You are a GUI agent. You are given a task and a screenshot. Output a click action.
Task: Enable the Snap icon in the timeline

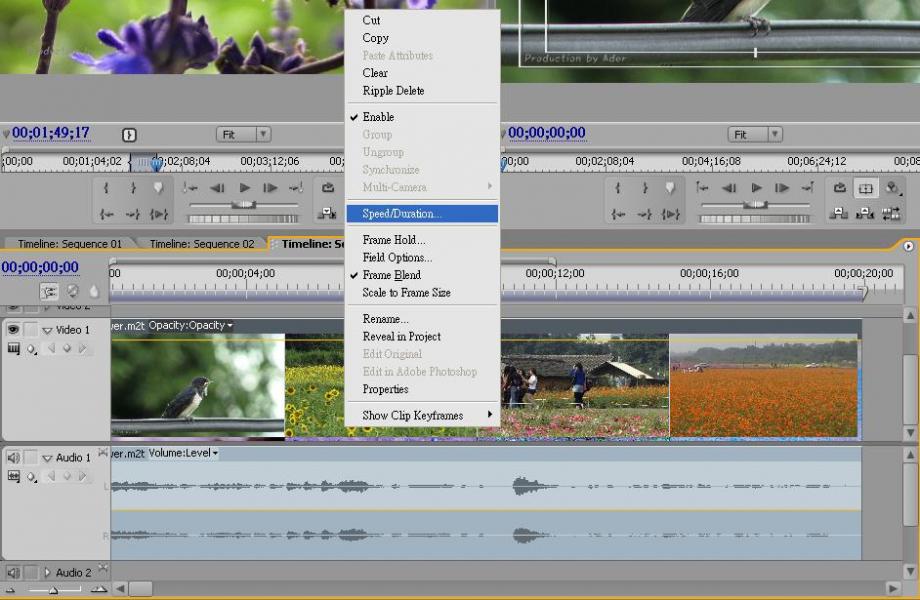pos(48,291)
